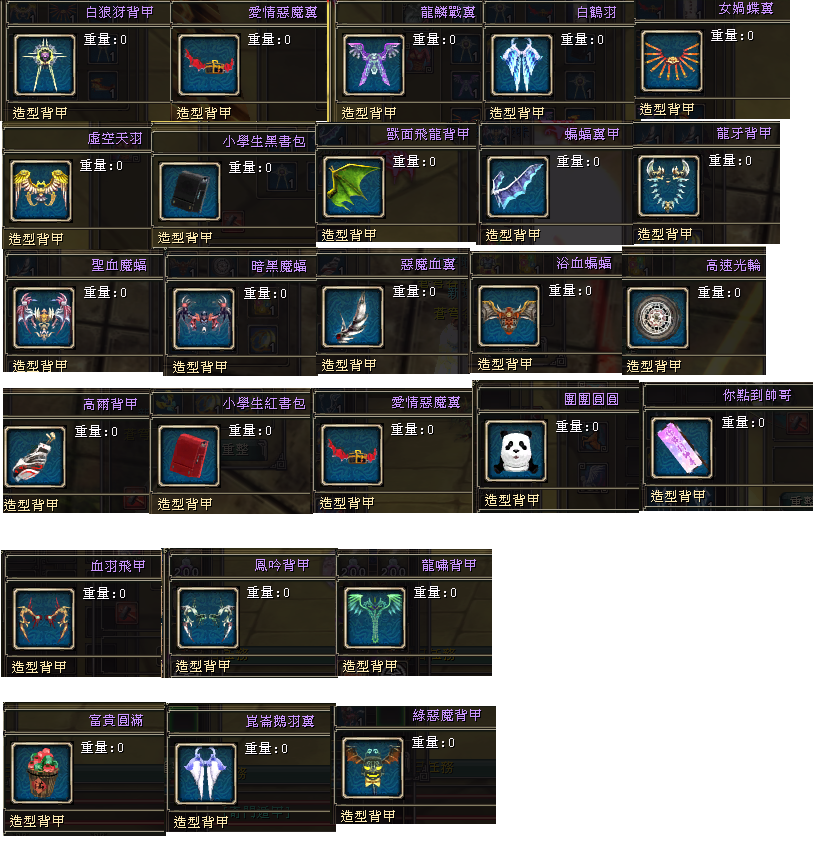The height and width of the screenshot is (845, 818).
Task: Click the 惡魔血翼 item name label
Action: [428, 264]
